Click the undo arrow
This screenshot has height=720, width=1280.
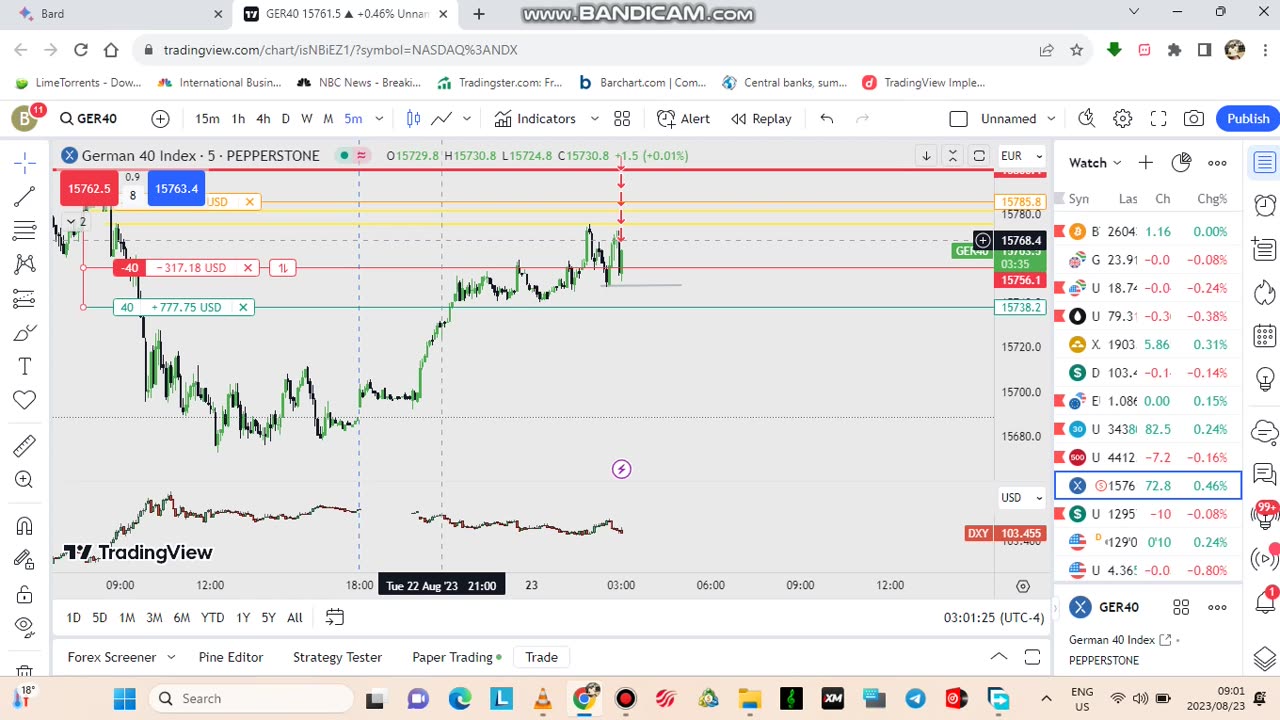pyautogui.click(x=826, y=118)
